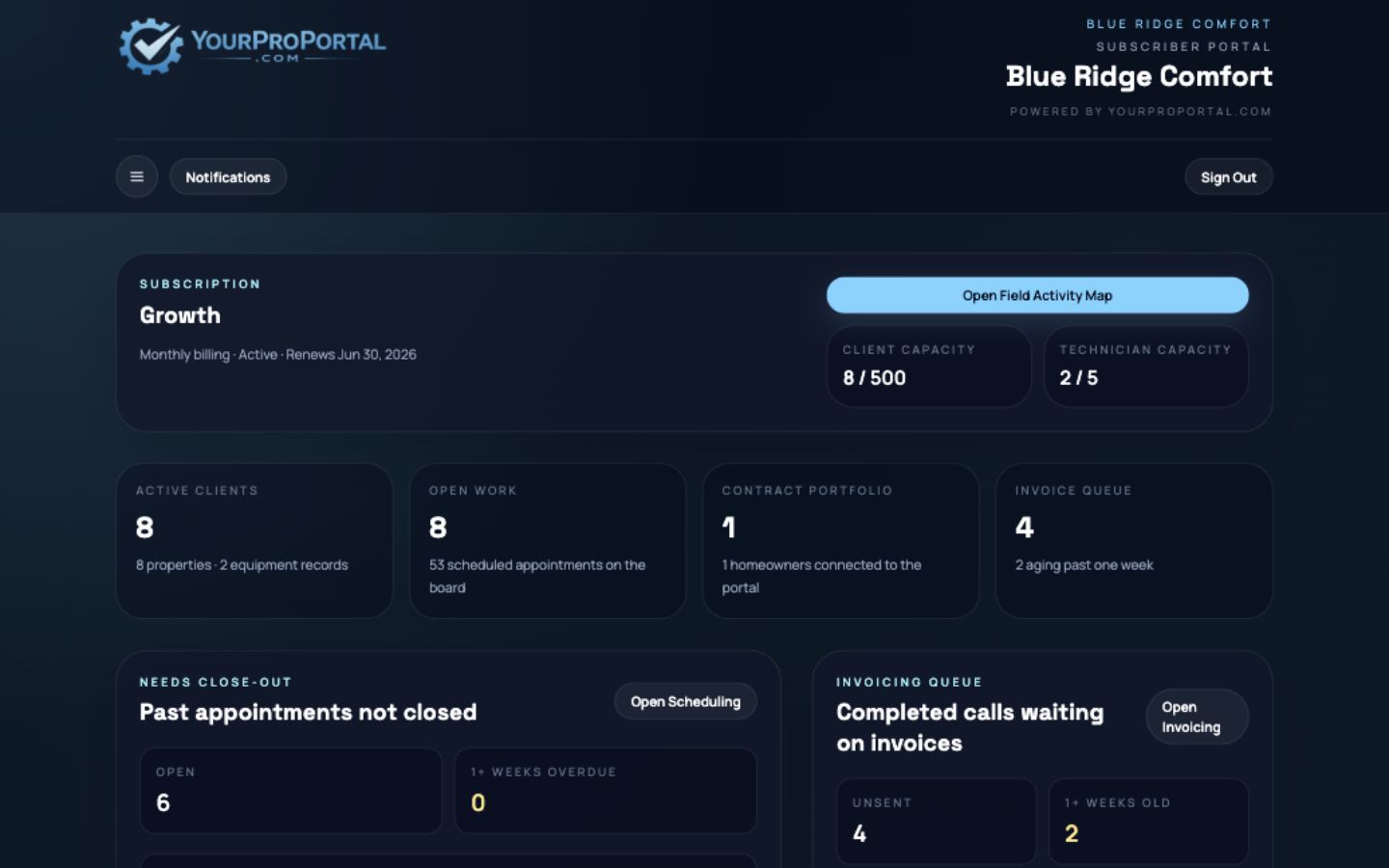
Task: Click the Open Scheduling button
Action: tap(685, 701)
